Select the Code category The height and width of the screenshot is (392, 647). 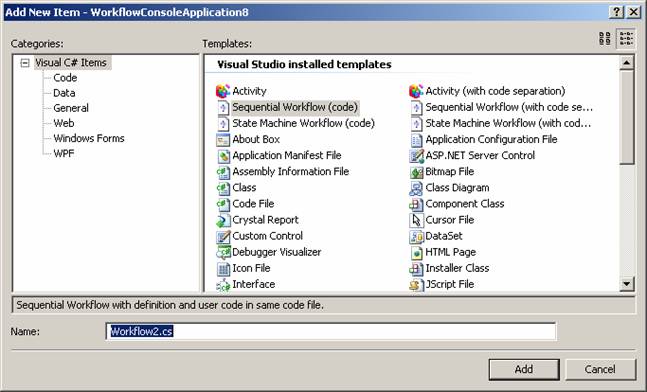(65, 78)
